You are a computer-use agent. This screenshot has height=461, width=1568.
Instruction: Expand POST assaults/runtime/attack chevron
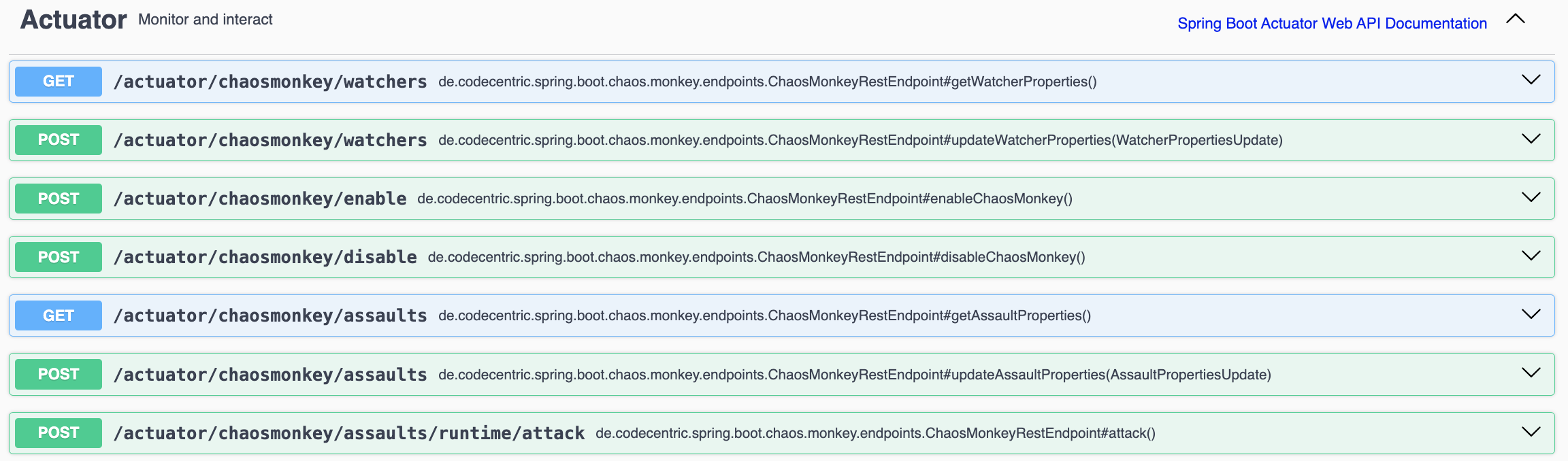(1531, 432)
